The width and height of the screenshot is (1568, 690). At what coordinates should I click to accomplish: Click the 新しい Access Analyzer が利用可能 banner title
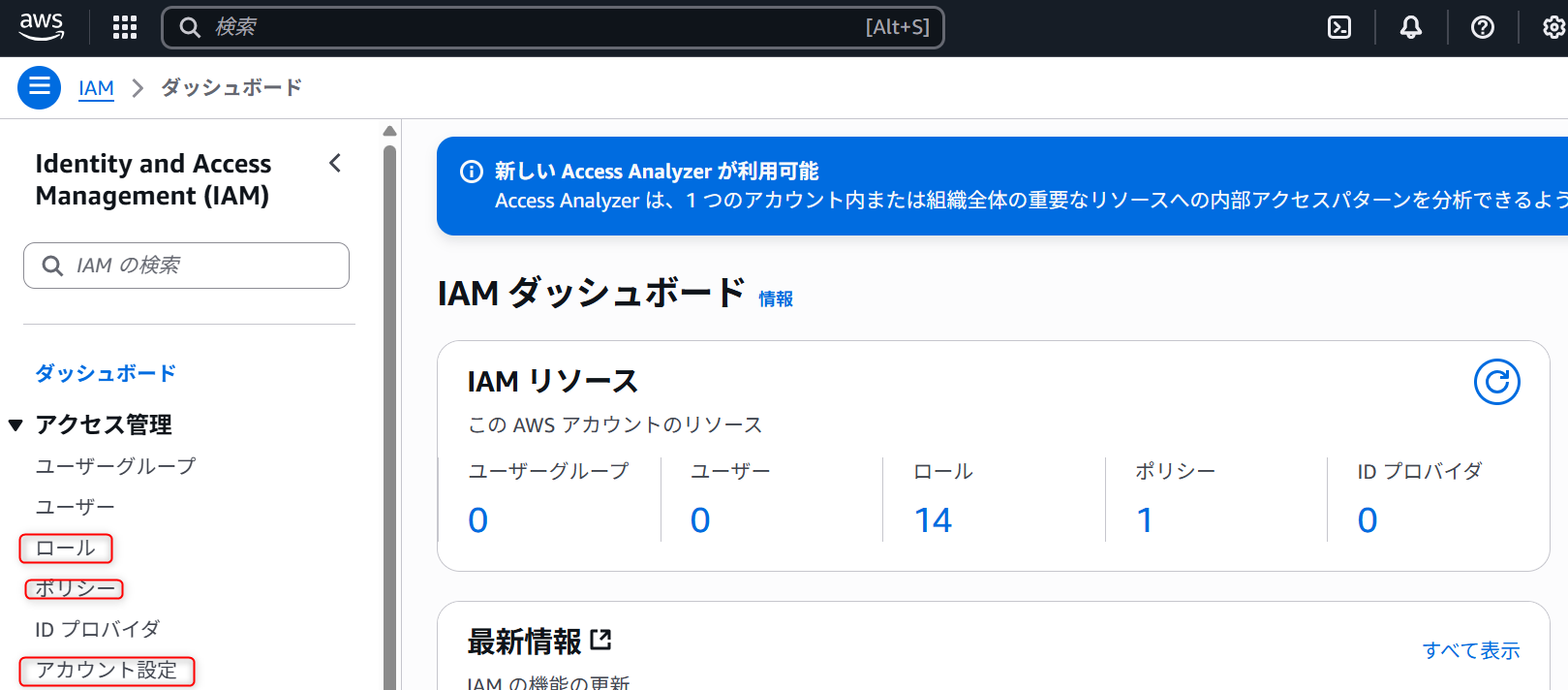pos(657,172)
